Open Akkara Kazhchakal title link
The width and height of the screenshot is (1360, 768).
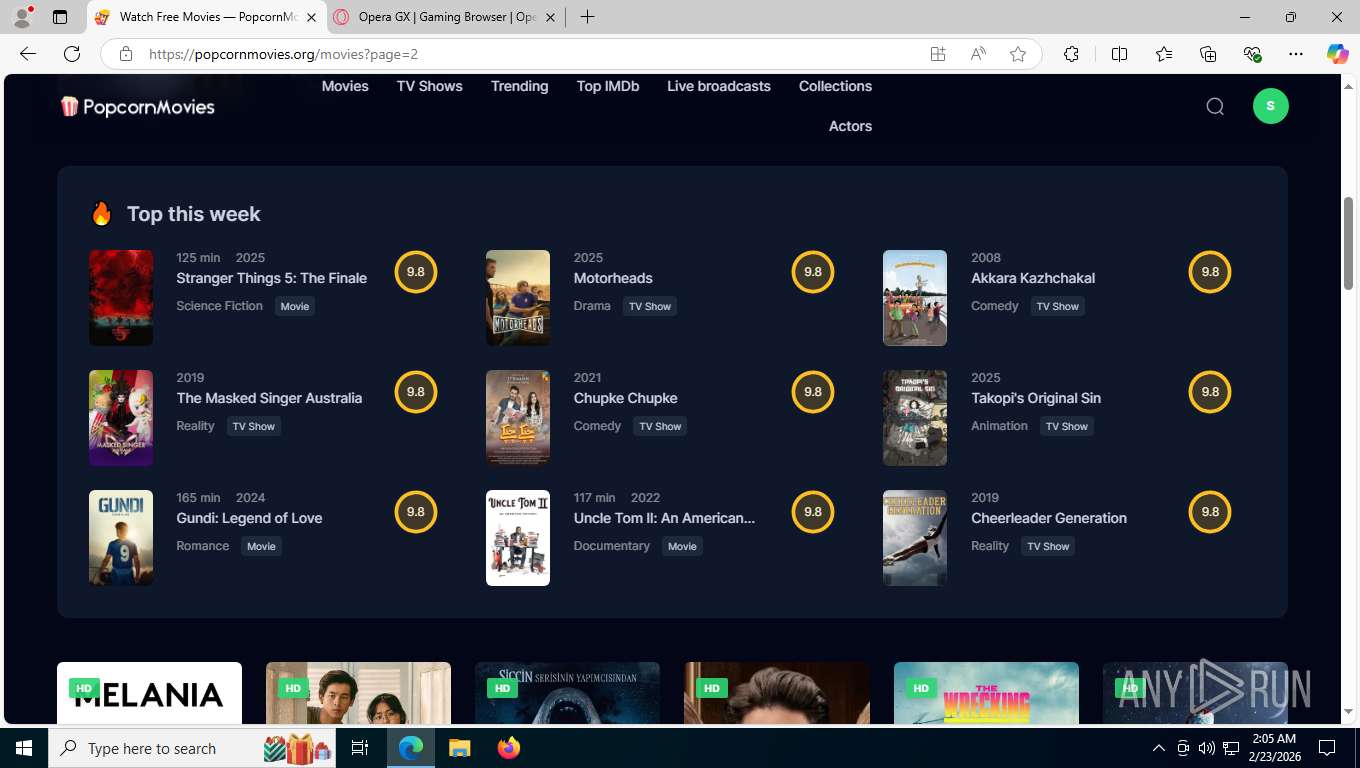coord(1033,278)
